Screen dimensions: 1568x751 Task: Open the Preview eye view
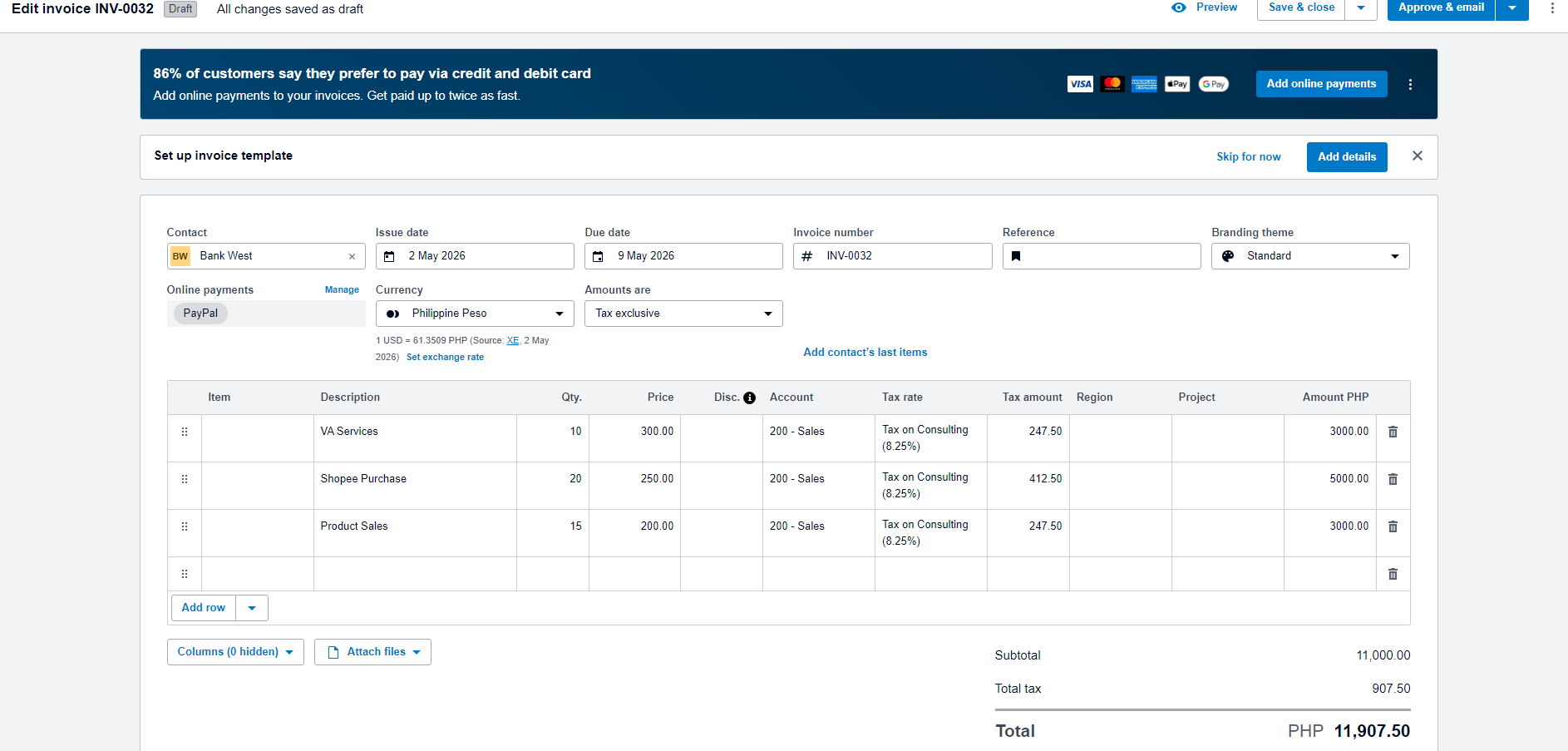[1204, 7]
